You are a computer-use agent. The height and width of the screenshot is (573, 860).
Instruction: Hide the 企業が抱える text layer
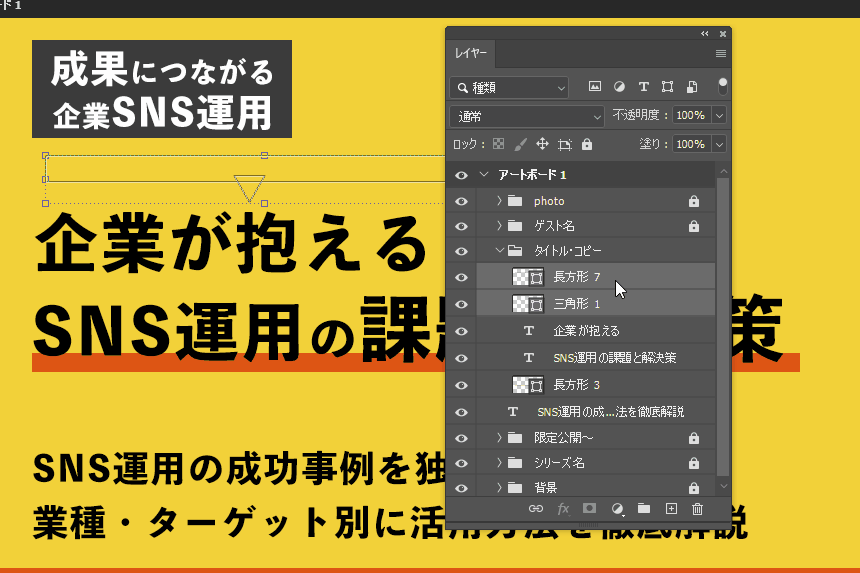461,331
